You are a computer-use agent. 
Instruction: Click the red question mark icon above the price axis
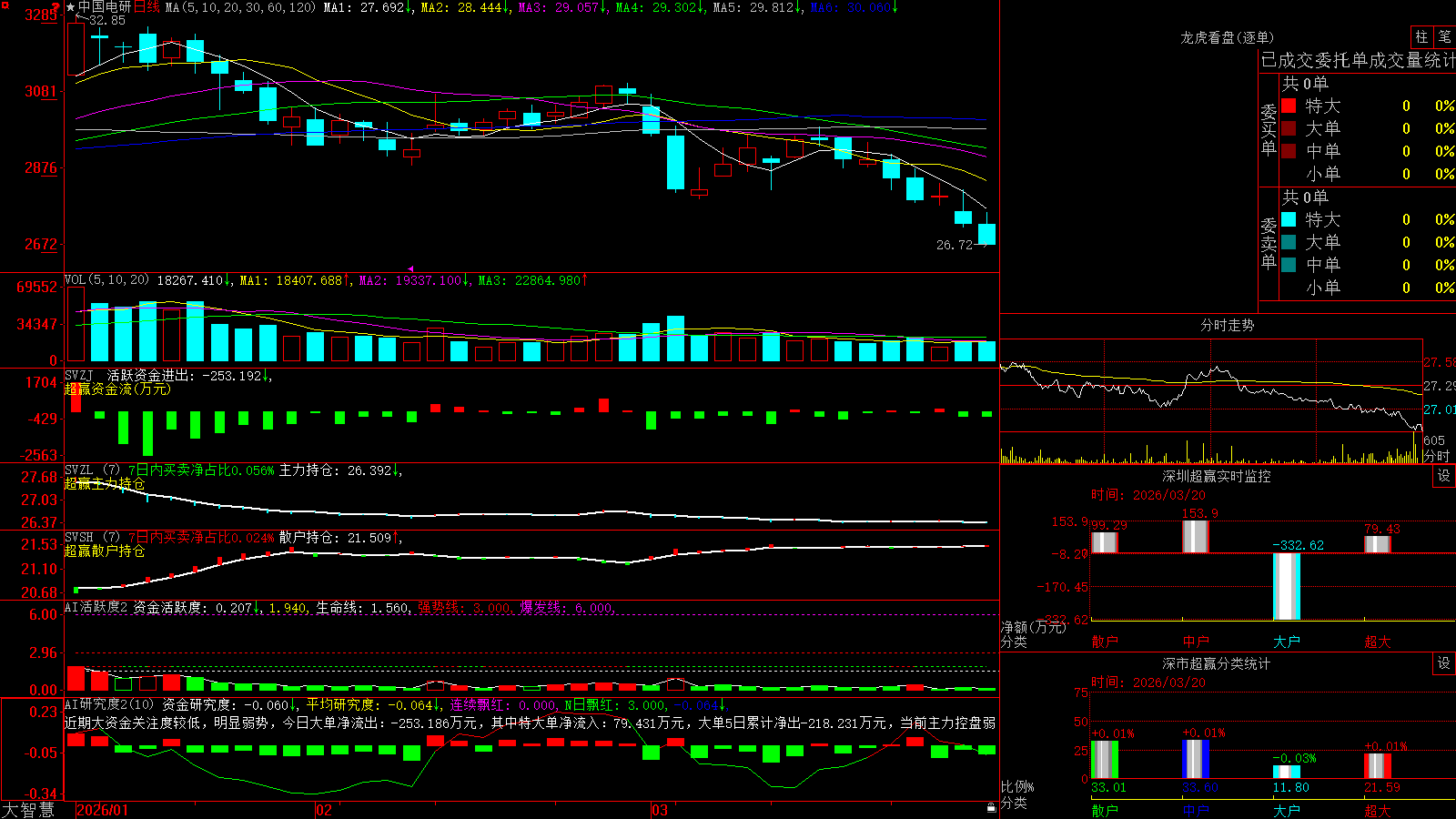(x=56, y=7)
